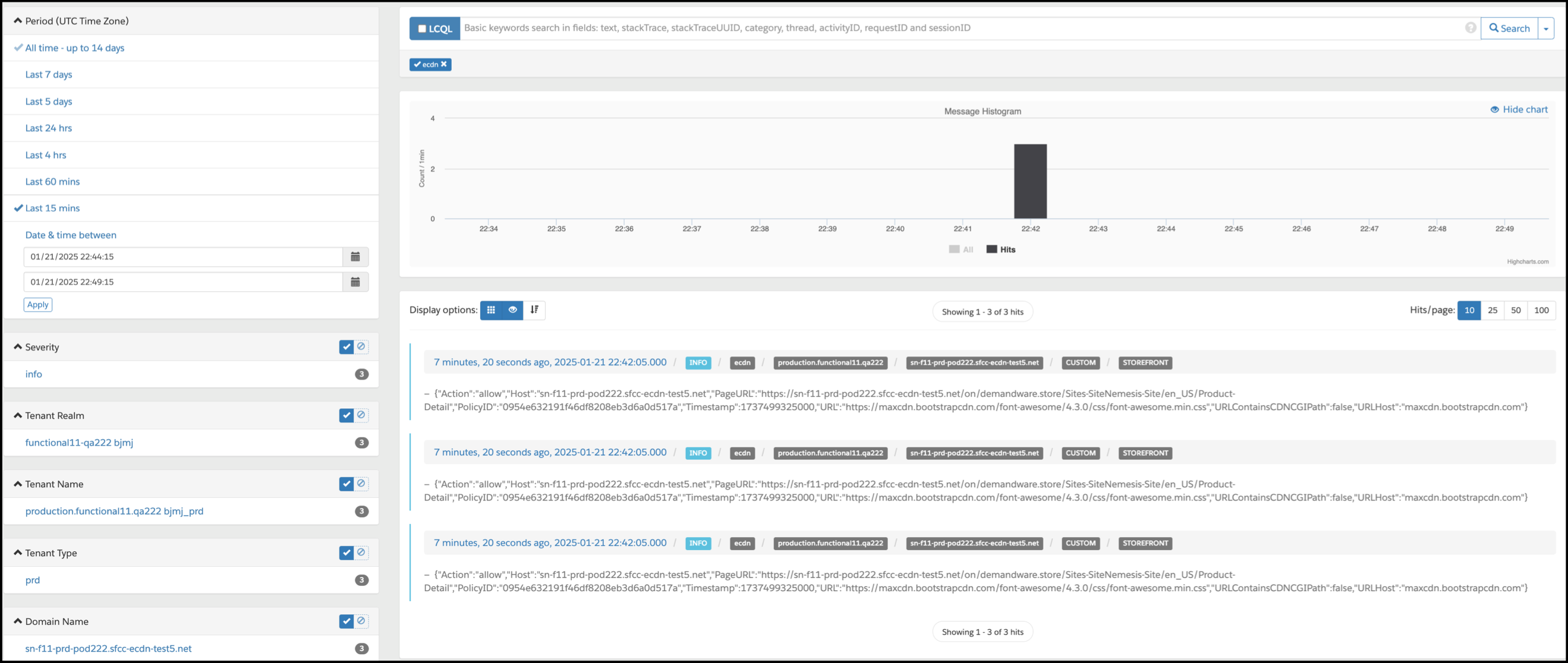
Task: Open the Search button dropdown arrow
Action: point(1546,29)
